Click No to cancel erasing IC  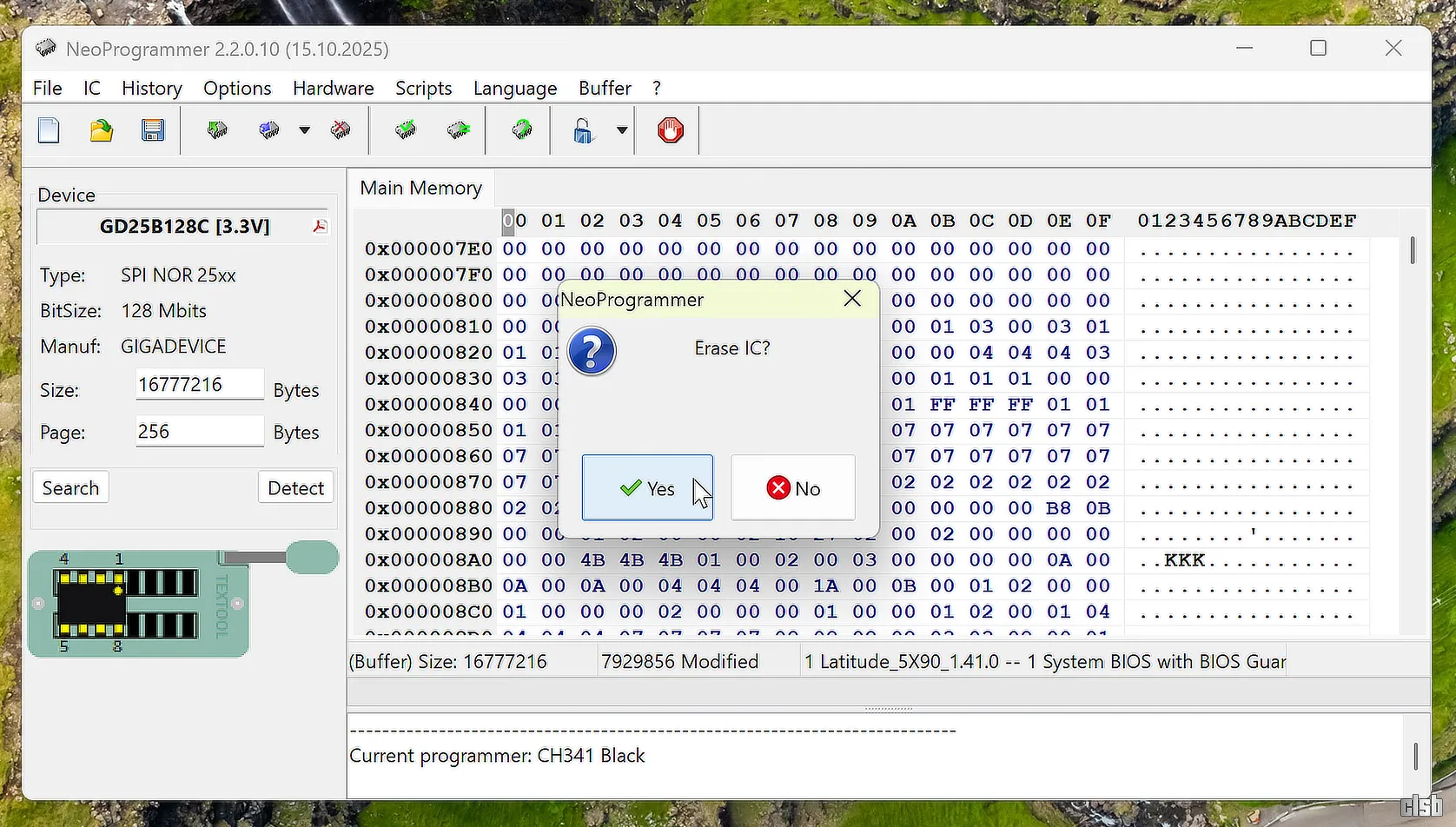(x=792, y=488)
